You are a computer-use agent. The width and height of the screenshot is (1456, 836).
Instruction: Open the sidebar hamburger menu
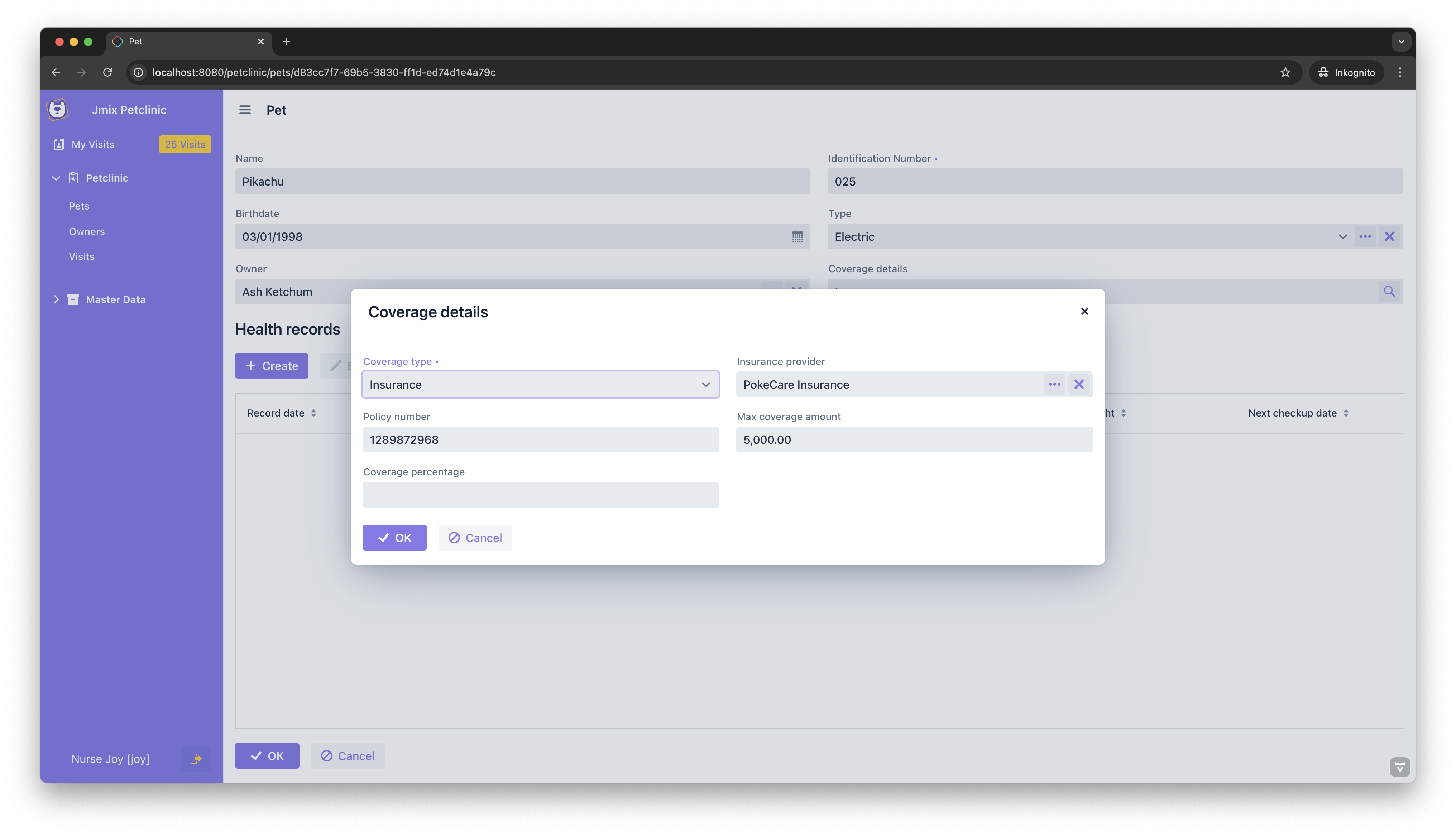point(245,110)
